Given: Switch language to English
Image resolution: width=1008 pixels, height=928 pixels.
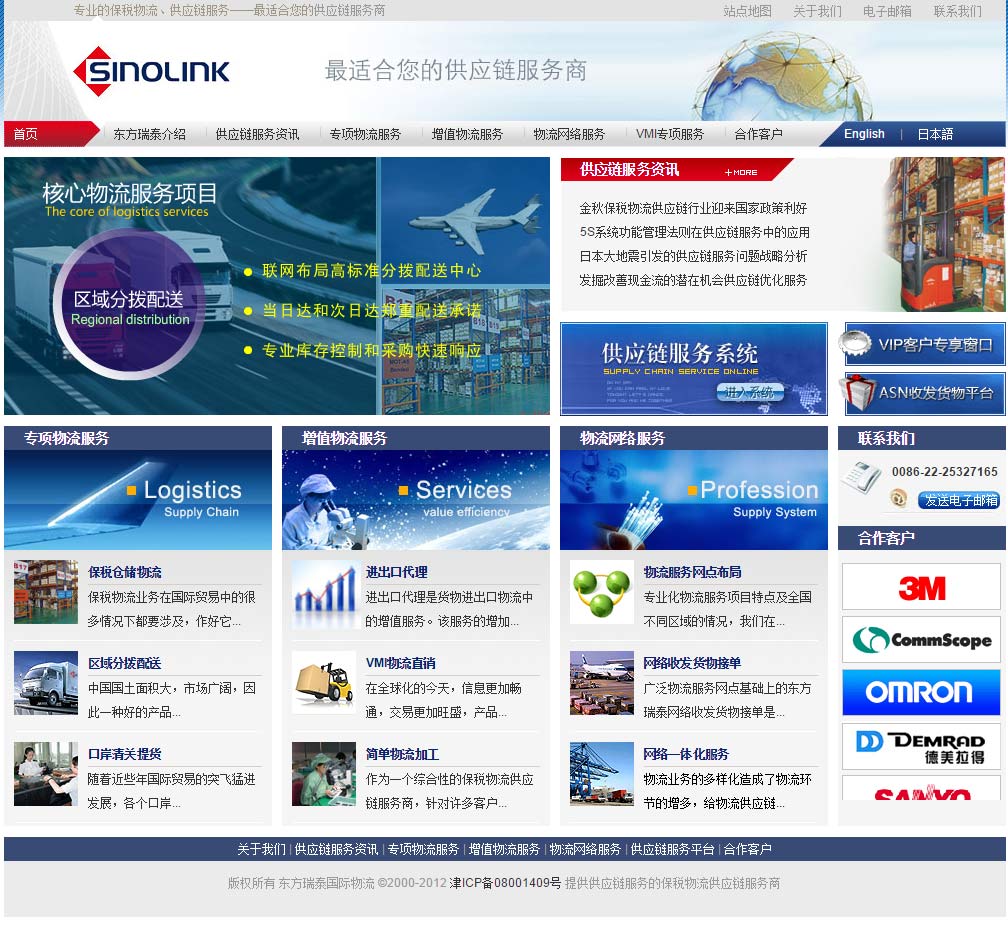Looking at the screenshot, I should click(x=864, y=134).
